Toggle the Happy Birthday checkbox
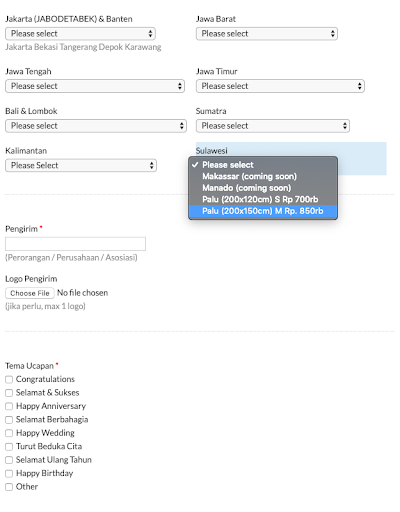 click(9, 474)
